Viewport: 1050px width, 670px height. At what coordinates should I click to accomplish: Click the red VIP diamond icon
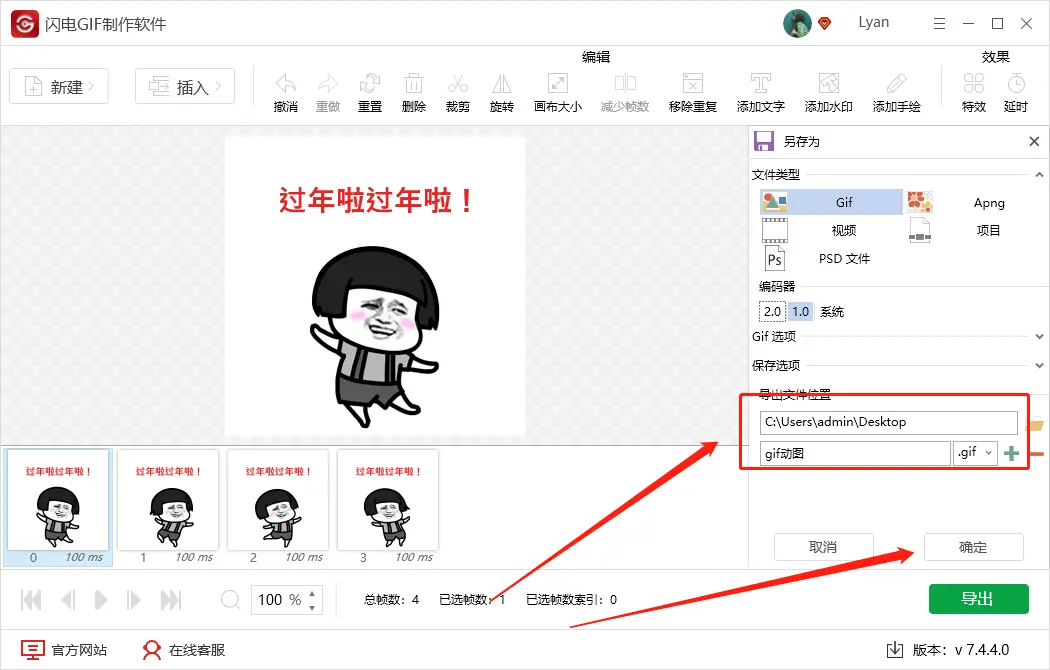(x=825, y=24)
